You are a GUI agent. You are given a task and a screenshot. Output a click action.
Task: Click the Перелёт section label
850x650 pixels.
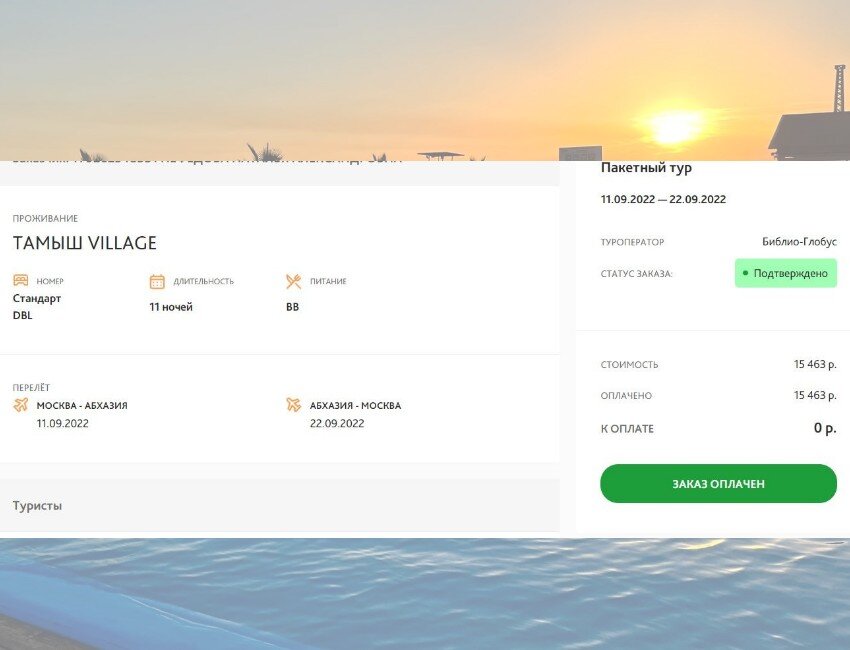[31, 388]
